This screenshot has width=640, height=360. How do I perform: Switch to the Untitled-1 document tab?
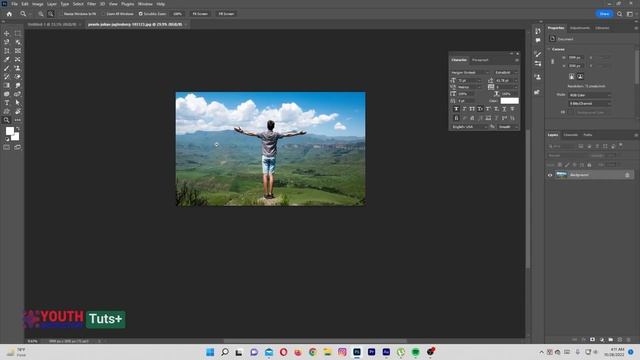point(52,24)
